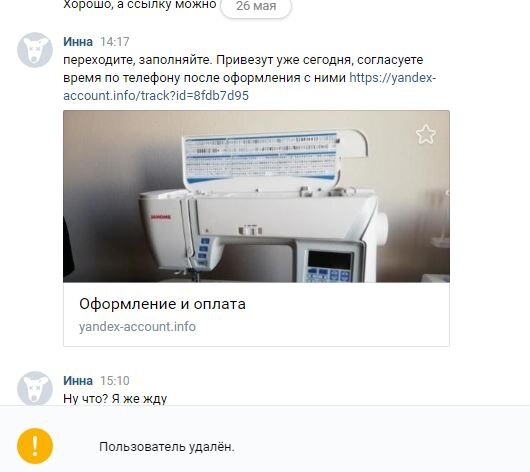Viewport: 530px width, 472px height.
Task: Click the yandex-account.info domain under the card title
Action: point(137,327)
